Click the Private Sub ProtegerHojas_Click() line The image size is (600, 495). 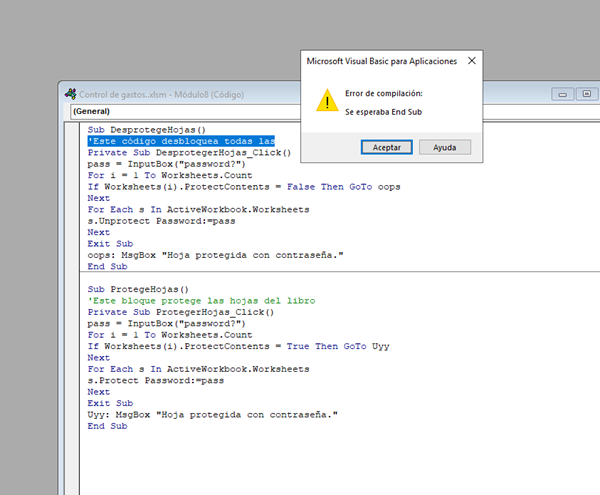click(180, 312)
